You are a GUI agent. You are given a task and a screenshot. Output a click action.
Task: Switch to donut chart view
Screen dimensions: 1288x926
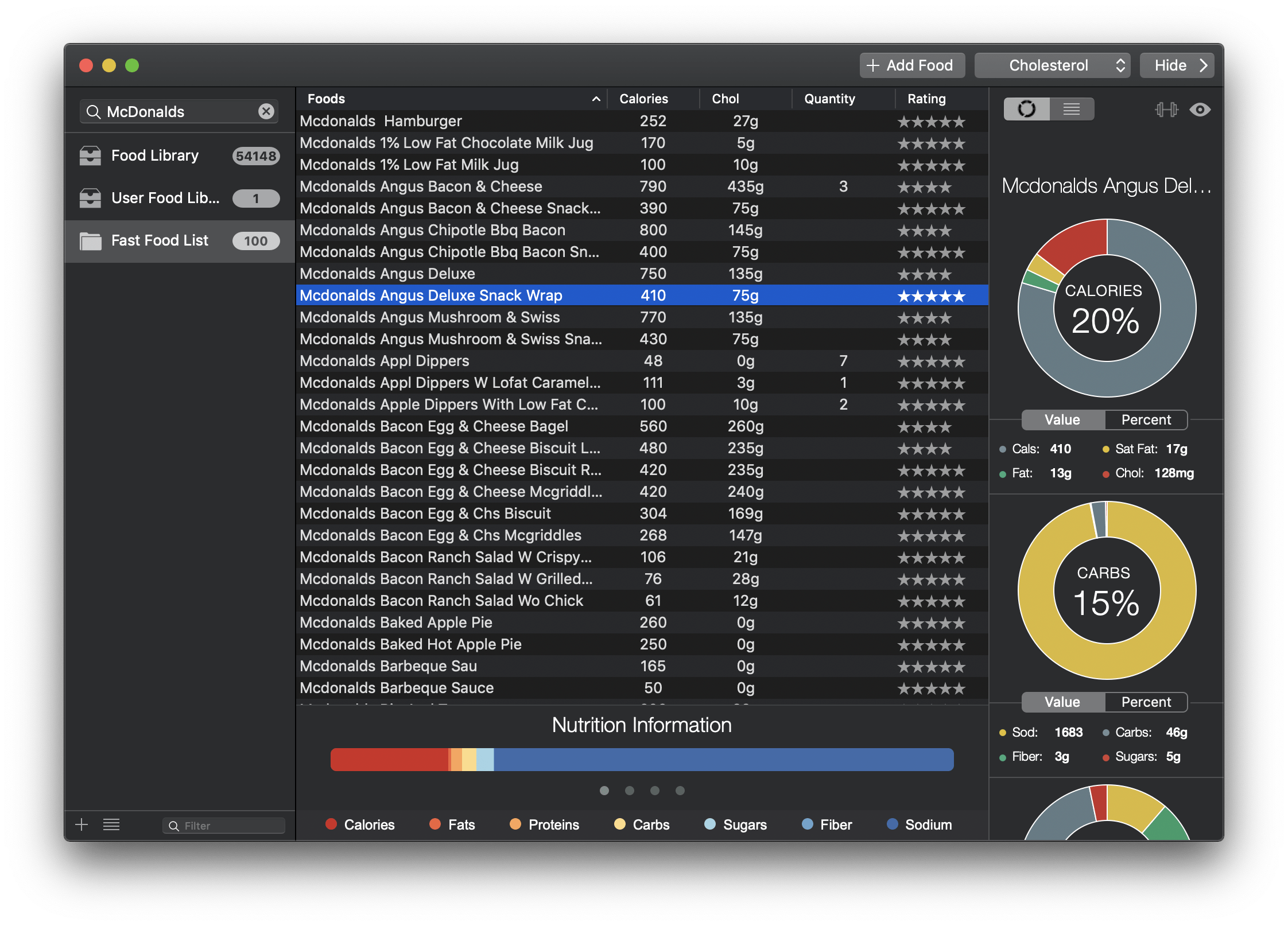click(x=1027, y=109)
